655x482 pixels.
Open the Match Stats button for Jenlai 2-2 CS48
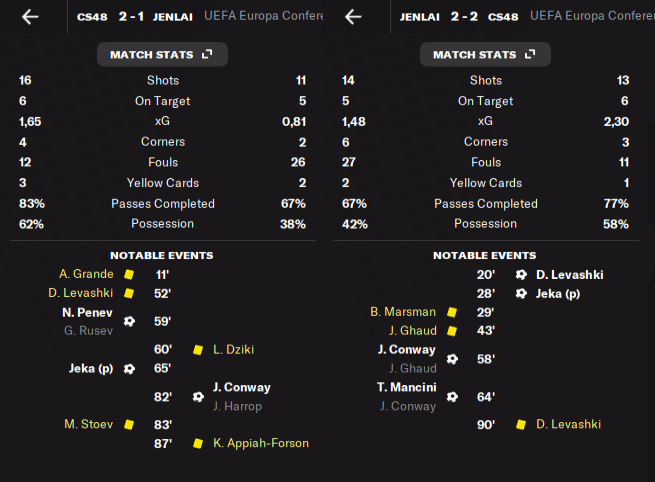pyautogui.click(x=485, y=54)
